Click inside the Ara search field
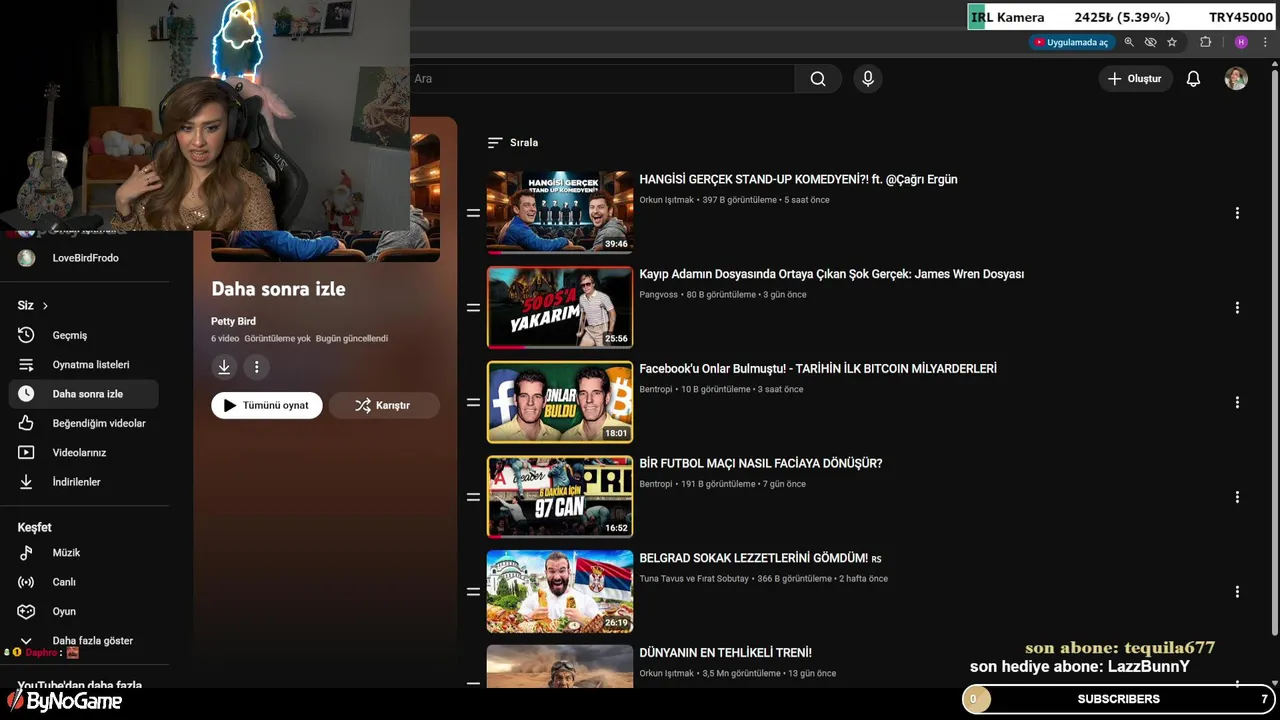1280x720 pixels. [x=602, y=79]
